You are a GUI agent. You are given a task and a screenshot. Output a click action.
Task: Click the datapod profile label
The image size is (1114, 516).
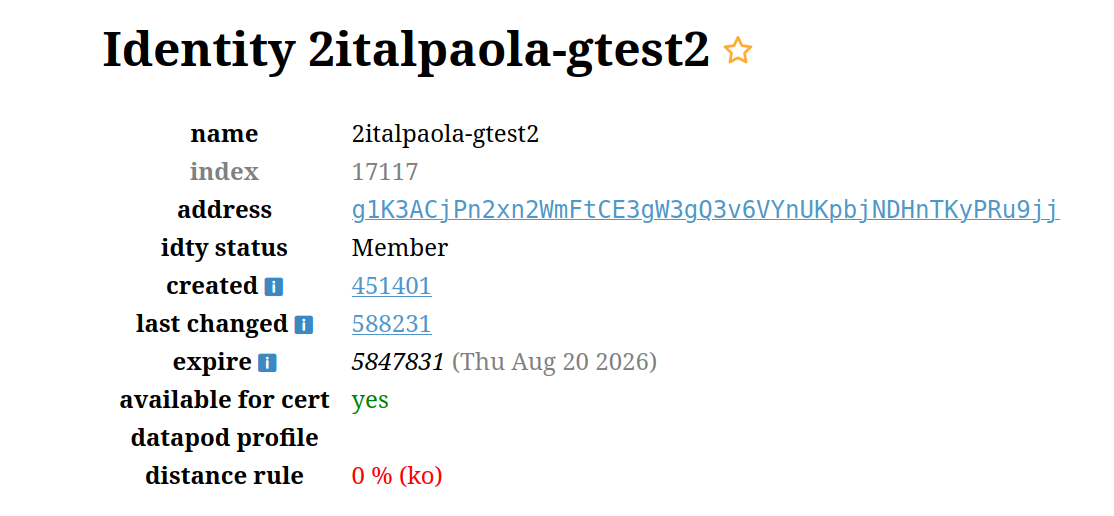[x=224, y=438]
